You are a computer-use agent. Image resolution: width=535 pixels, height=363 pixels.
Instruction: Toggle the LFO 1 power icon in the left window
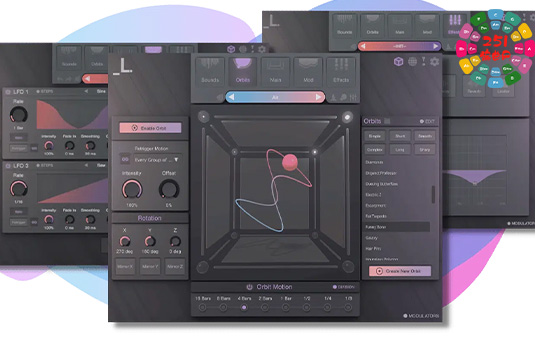8,92
